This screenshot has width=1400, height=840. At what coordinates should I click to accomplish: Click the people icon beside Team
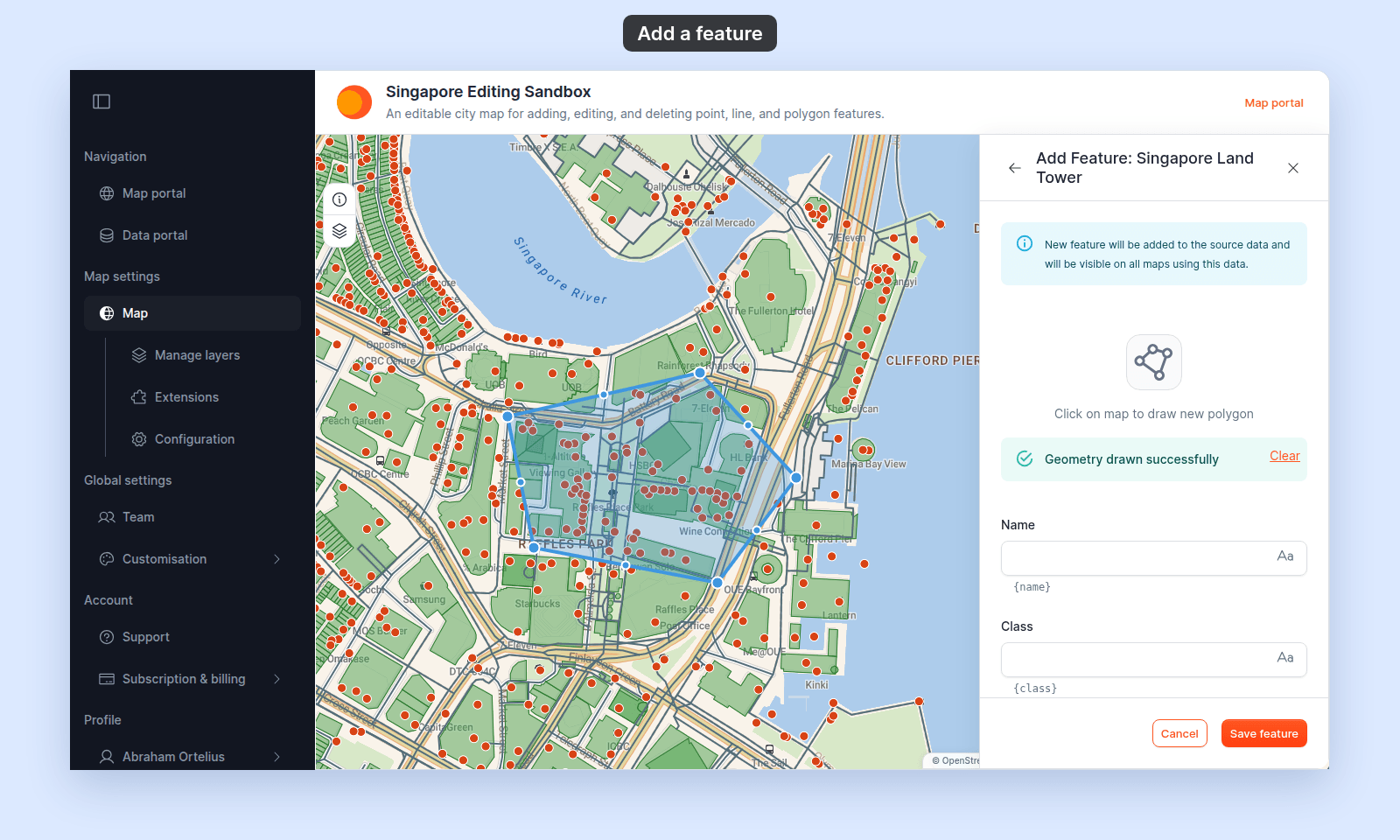tap(107, 517)
